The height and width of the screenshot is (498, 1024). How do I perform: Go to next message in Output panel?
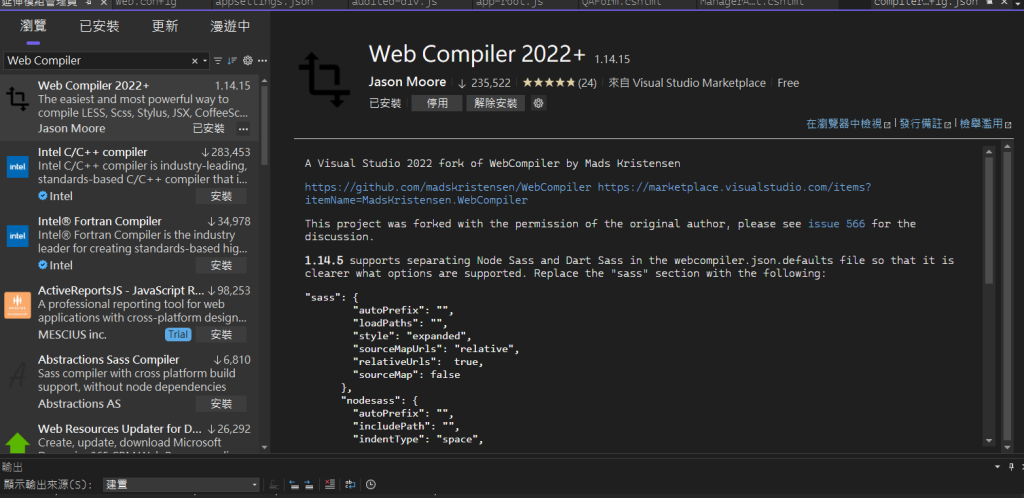[308, 484]
